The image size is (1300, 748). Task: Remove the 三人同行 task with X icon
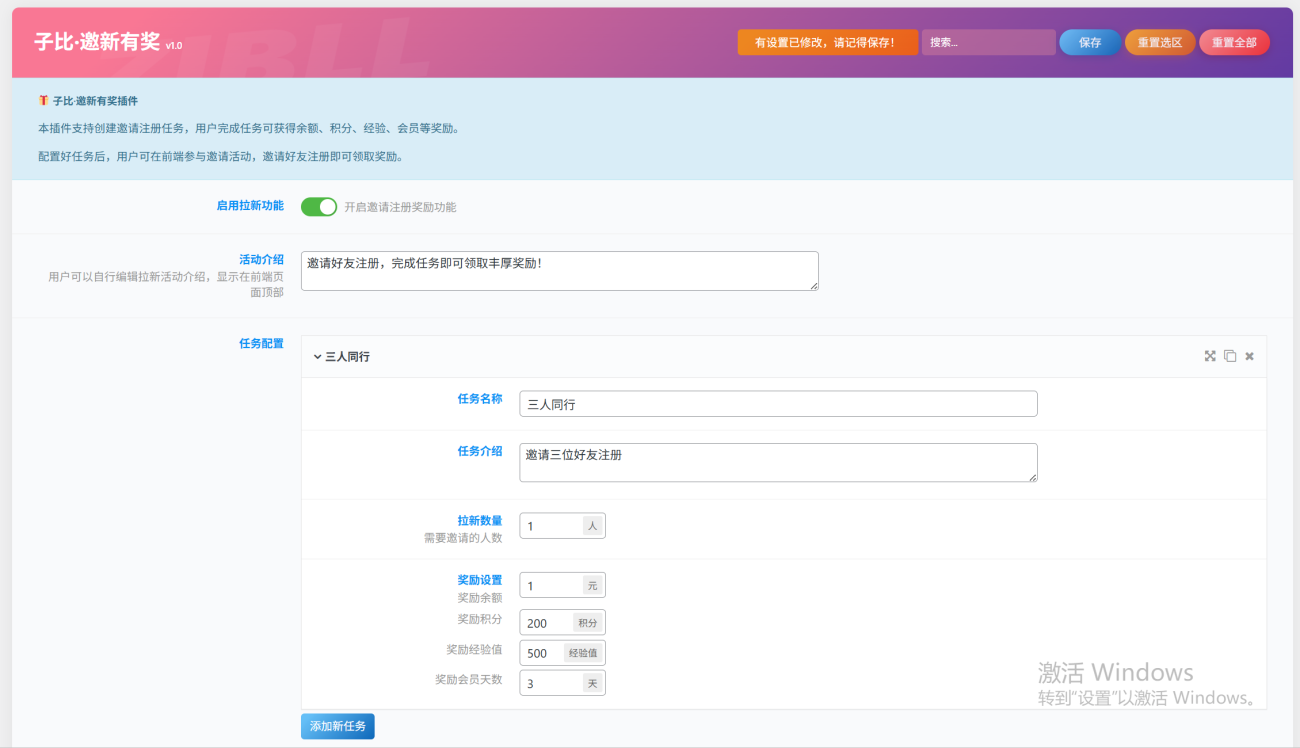tap(1249, 356)
